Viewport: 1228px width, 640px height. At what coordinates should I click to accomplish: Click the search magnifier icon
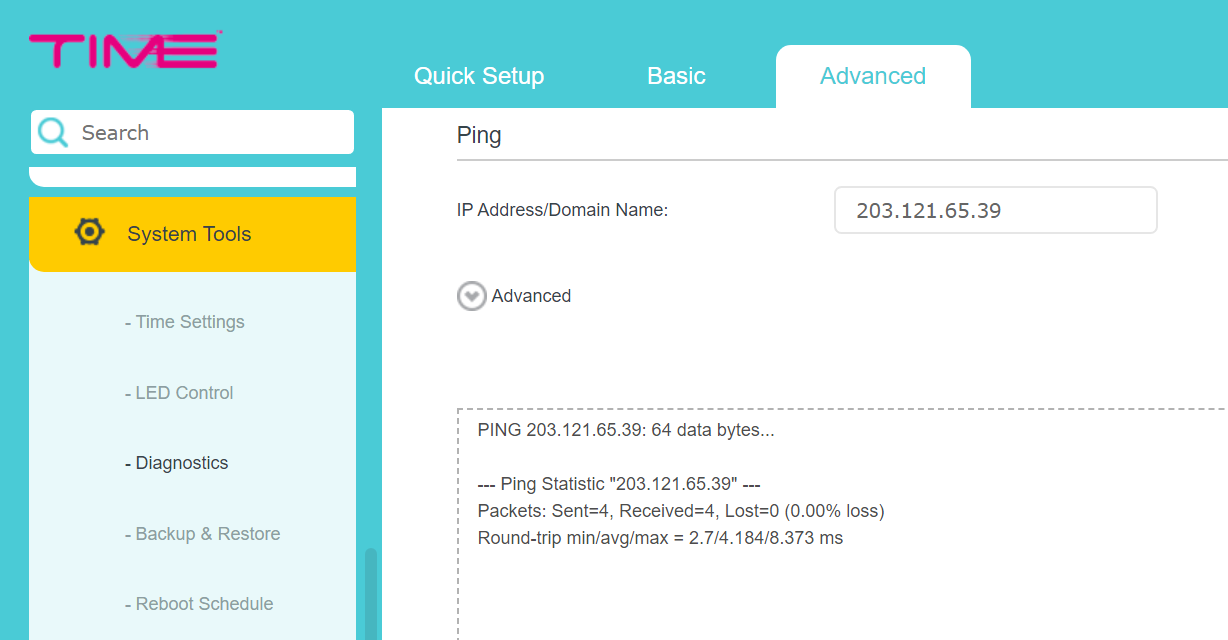(x=53, y=132)
